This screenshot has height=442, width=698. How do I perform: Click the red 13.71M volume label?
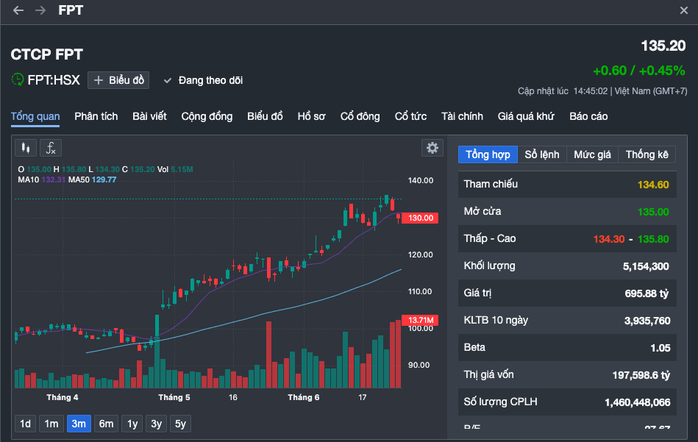(x=420, y=320)
